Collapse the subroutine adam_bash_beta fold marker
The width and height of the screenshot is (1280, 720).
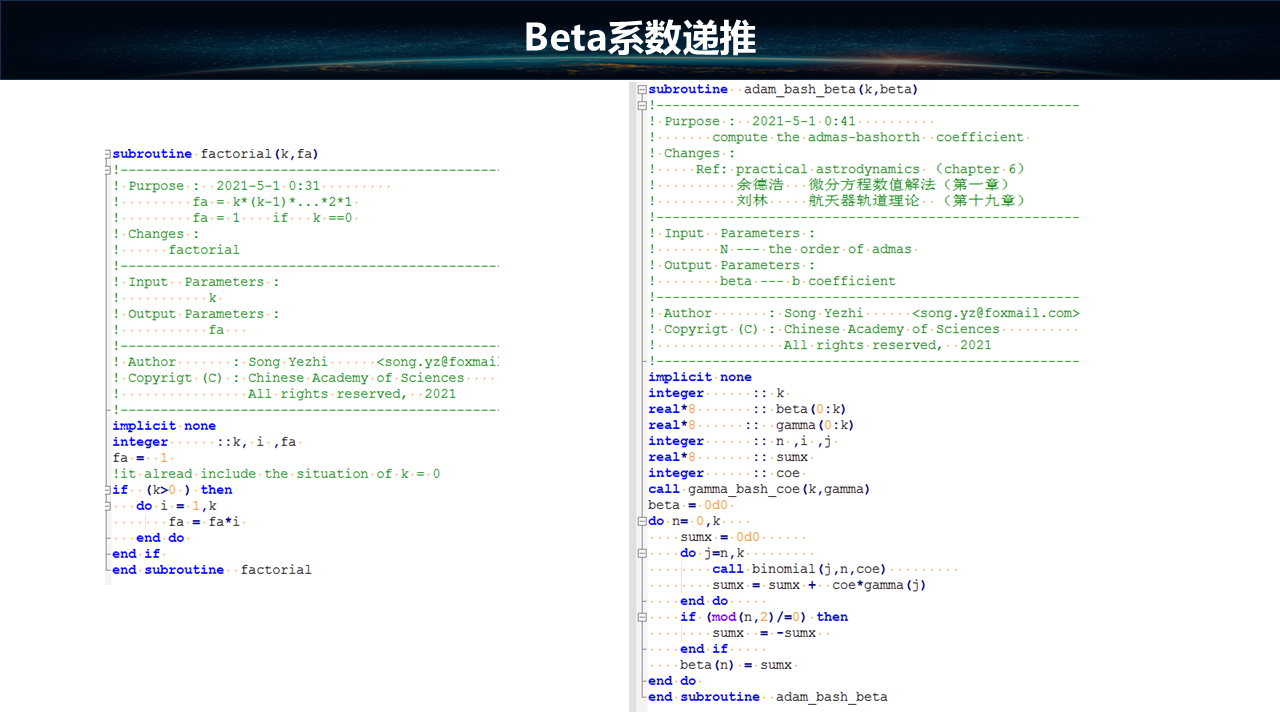tap(644, 89)
